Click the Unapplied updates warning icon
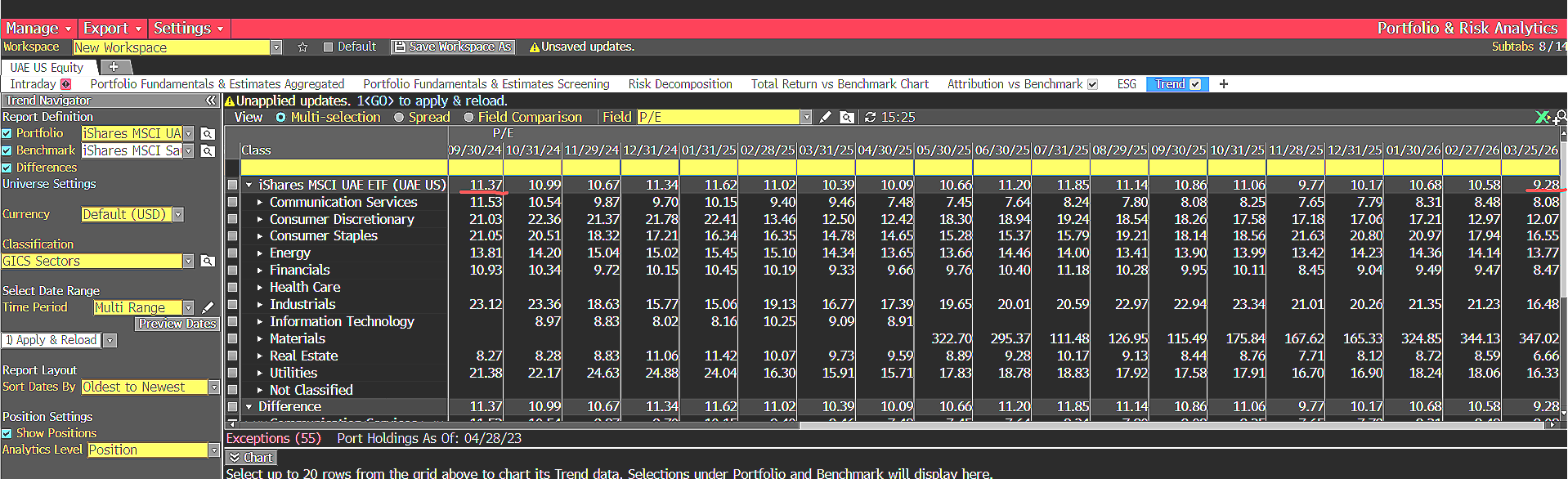This screenshot has height=479, width=1568. (x=230, y=101)
